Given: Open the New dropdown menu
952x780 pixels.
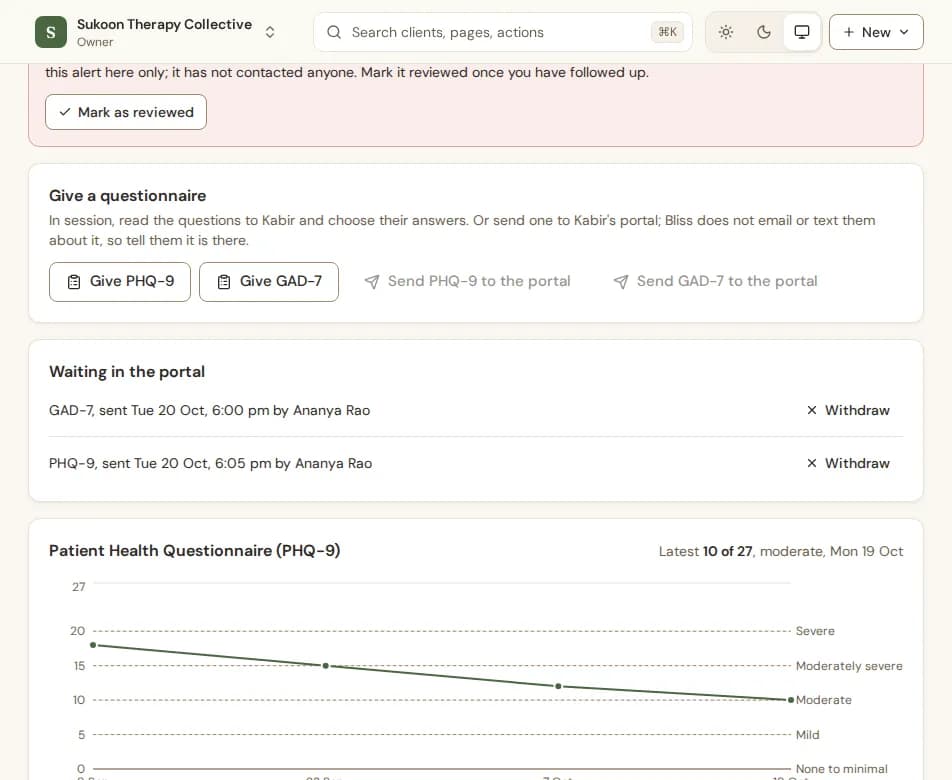Looking at the screenshot, I should [x=876, y=32].
